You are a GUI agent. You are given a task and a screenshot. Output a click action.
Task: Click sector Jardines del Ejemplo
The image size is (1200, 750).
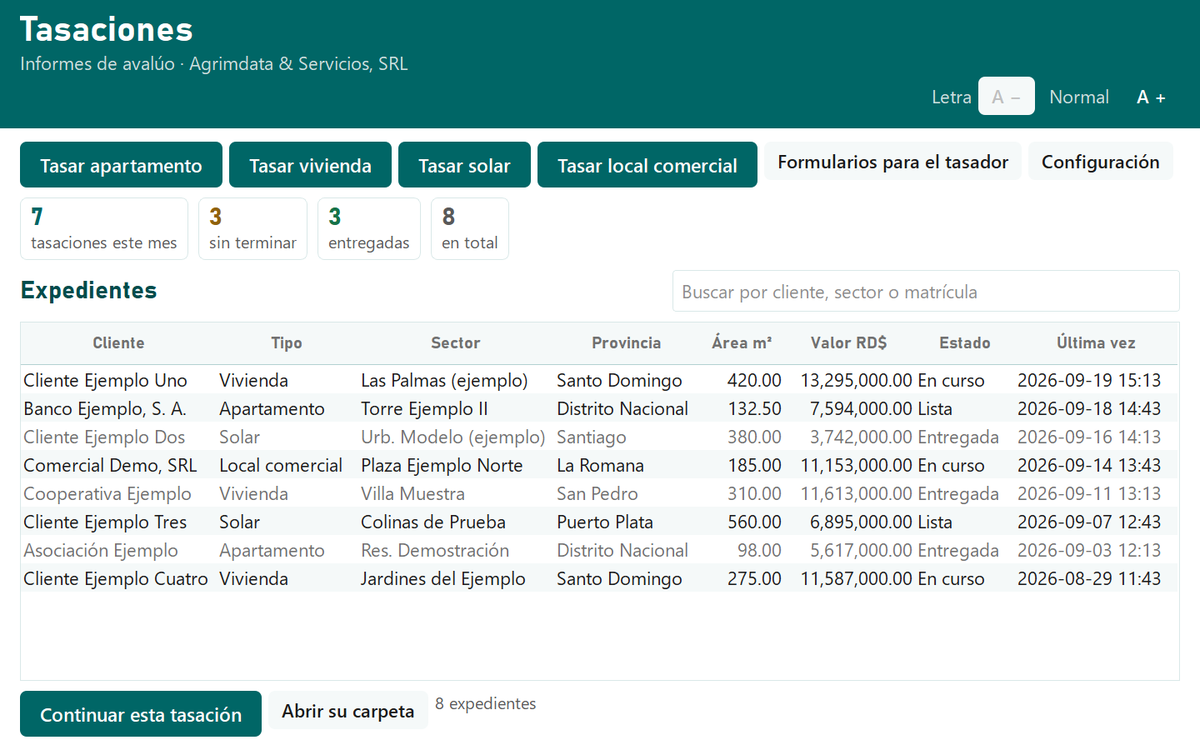(x=443, y=578)
